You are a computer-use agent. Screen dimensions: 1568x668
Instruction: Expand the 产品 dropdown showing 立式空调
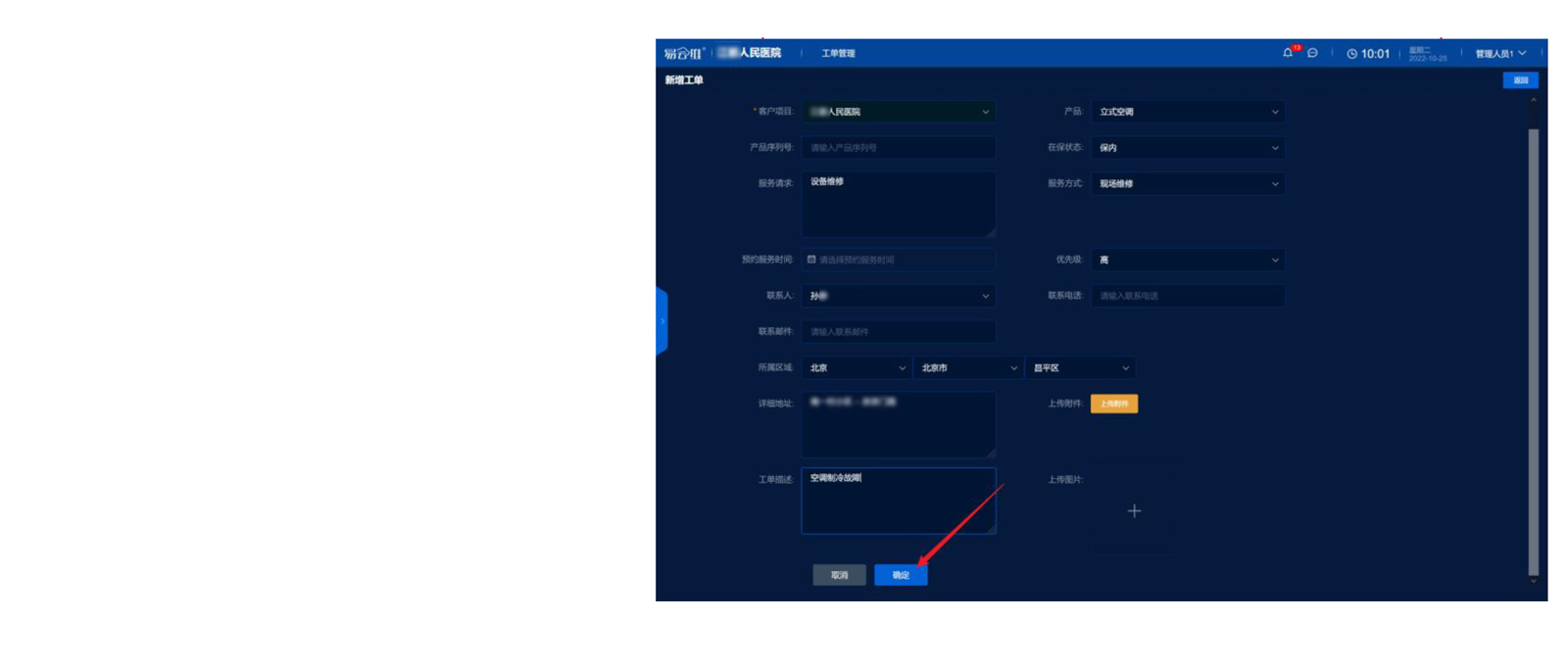pos(1187,112)
